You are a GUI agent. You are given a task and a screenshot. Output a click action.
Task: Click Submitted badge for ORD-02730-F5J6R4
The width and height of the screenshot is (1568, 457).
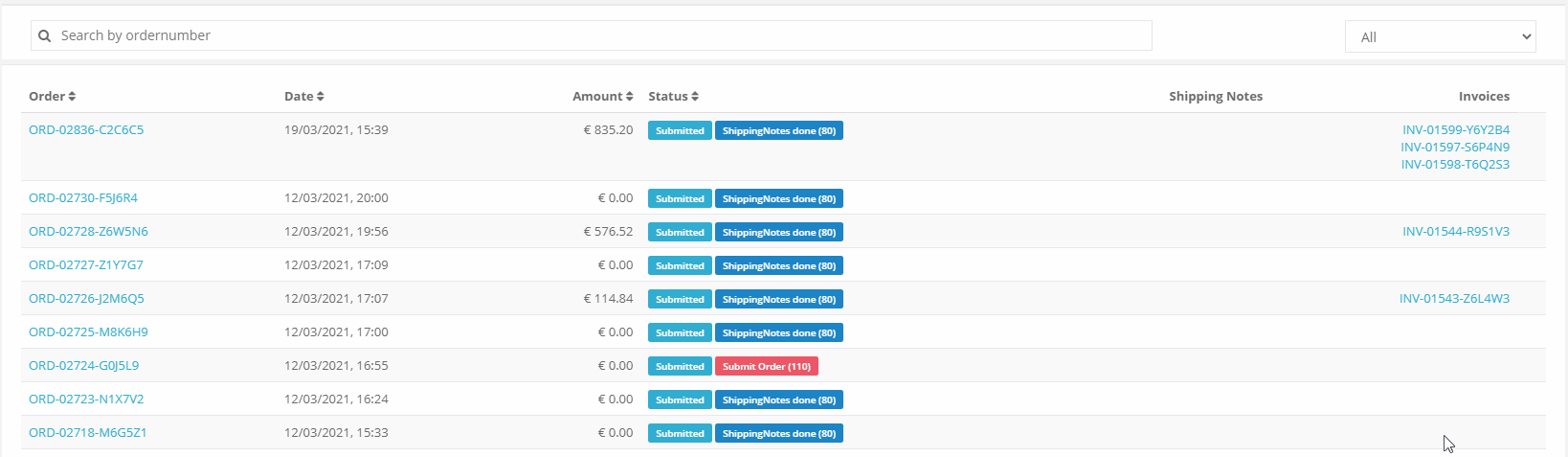(x=680, y=199)
